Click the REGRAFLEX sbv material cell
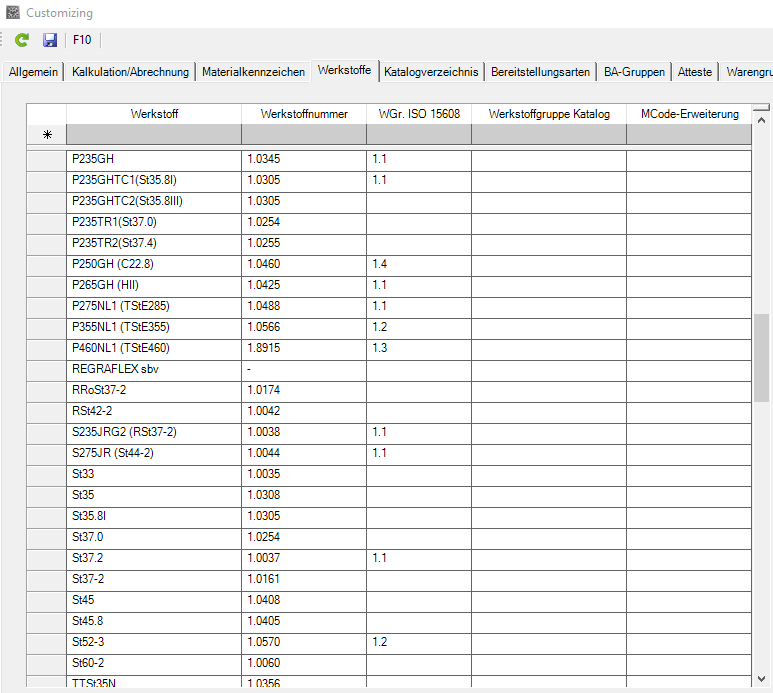Image resolution: width=773 pixels, height=693 pixels. [154, 369]
